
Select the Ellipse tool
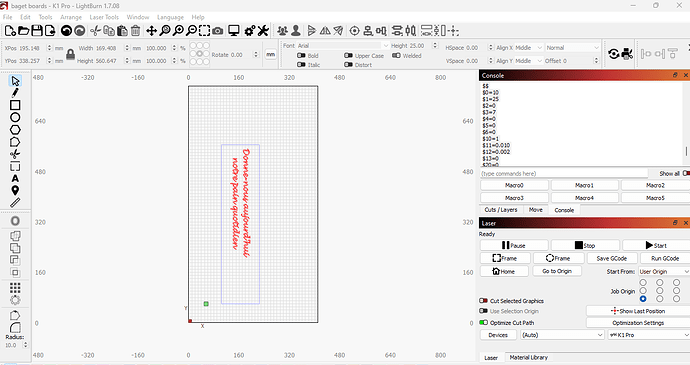point(15,117)
